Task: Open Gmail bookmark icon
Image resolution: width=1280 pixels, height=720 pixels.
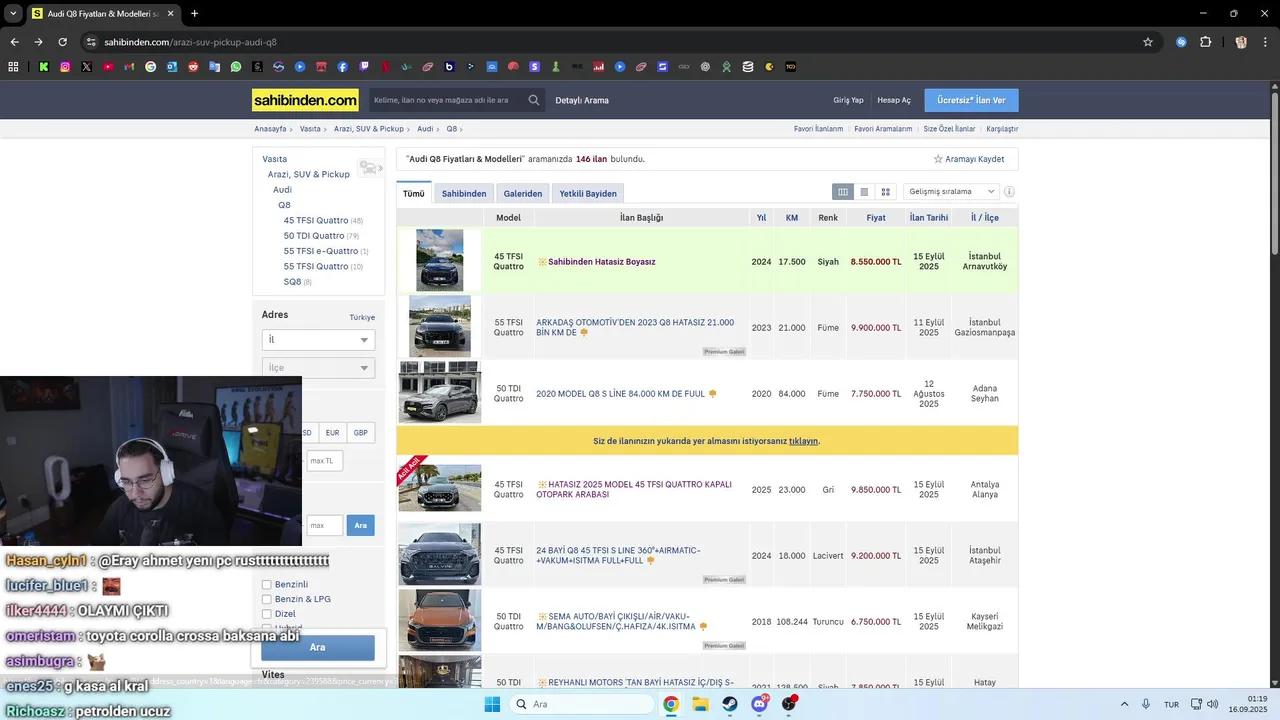Action: click(129, 67)
